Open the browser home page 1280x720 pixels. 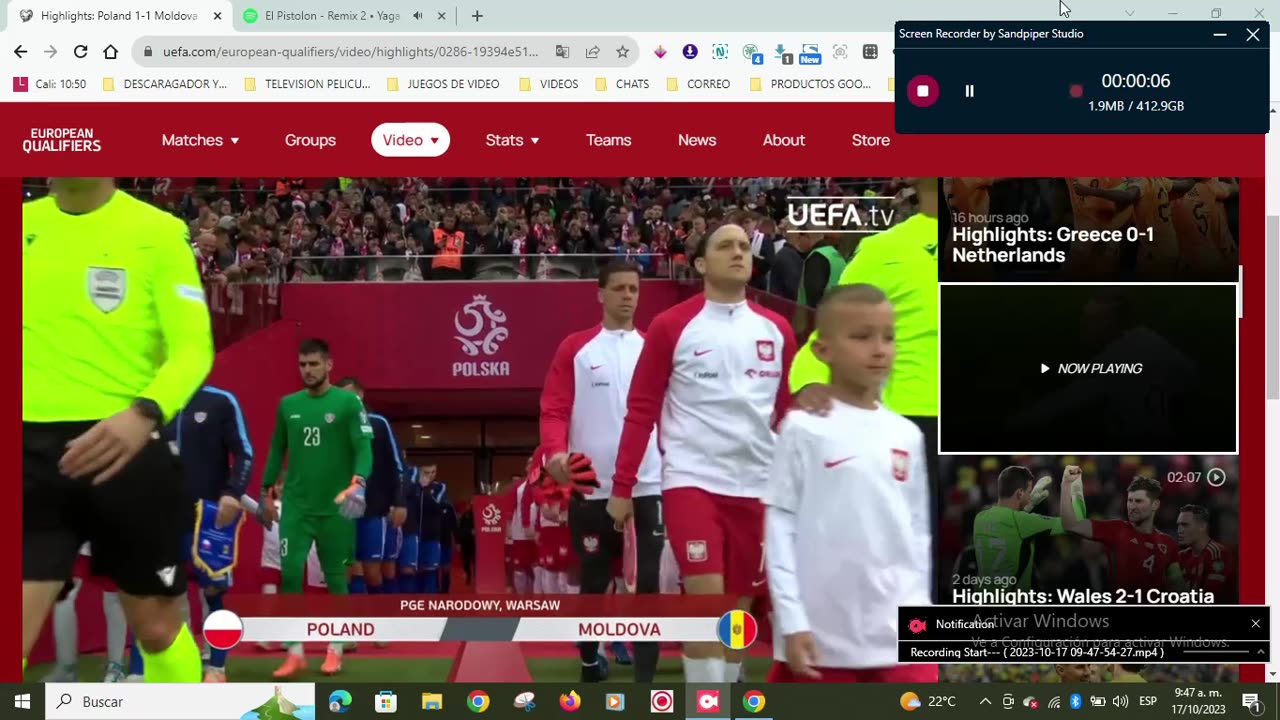(110, 52)
